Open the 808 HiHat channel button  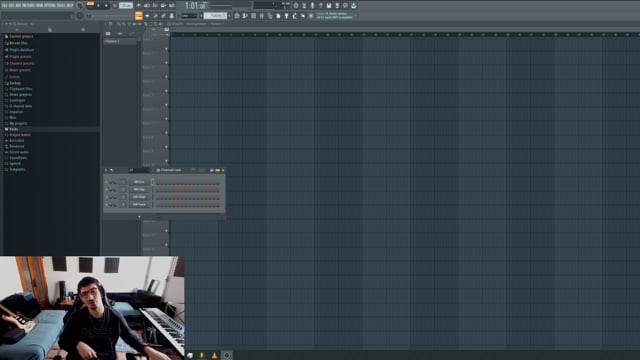(139, 197)
